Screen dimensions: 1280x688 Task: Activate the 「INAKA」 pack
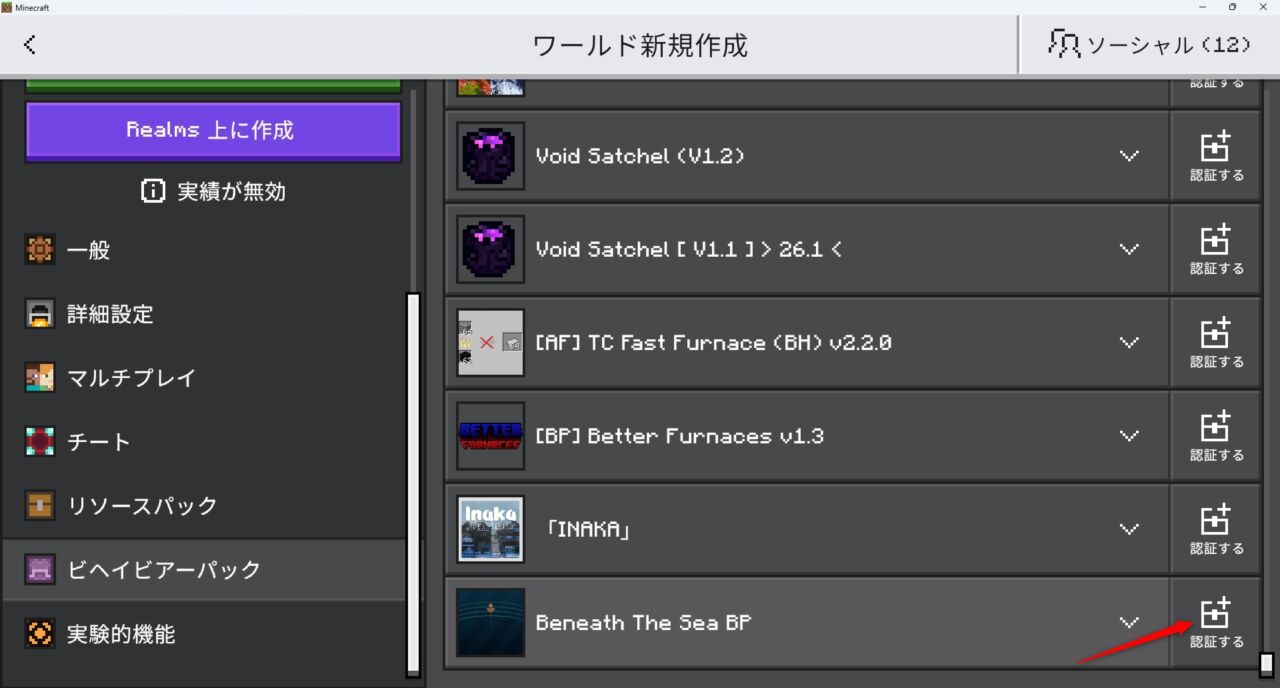pyautogui.click(x=1216, y=529)
